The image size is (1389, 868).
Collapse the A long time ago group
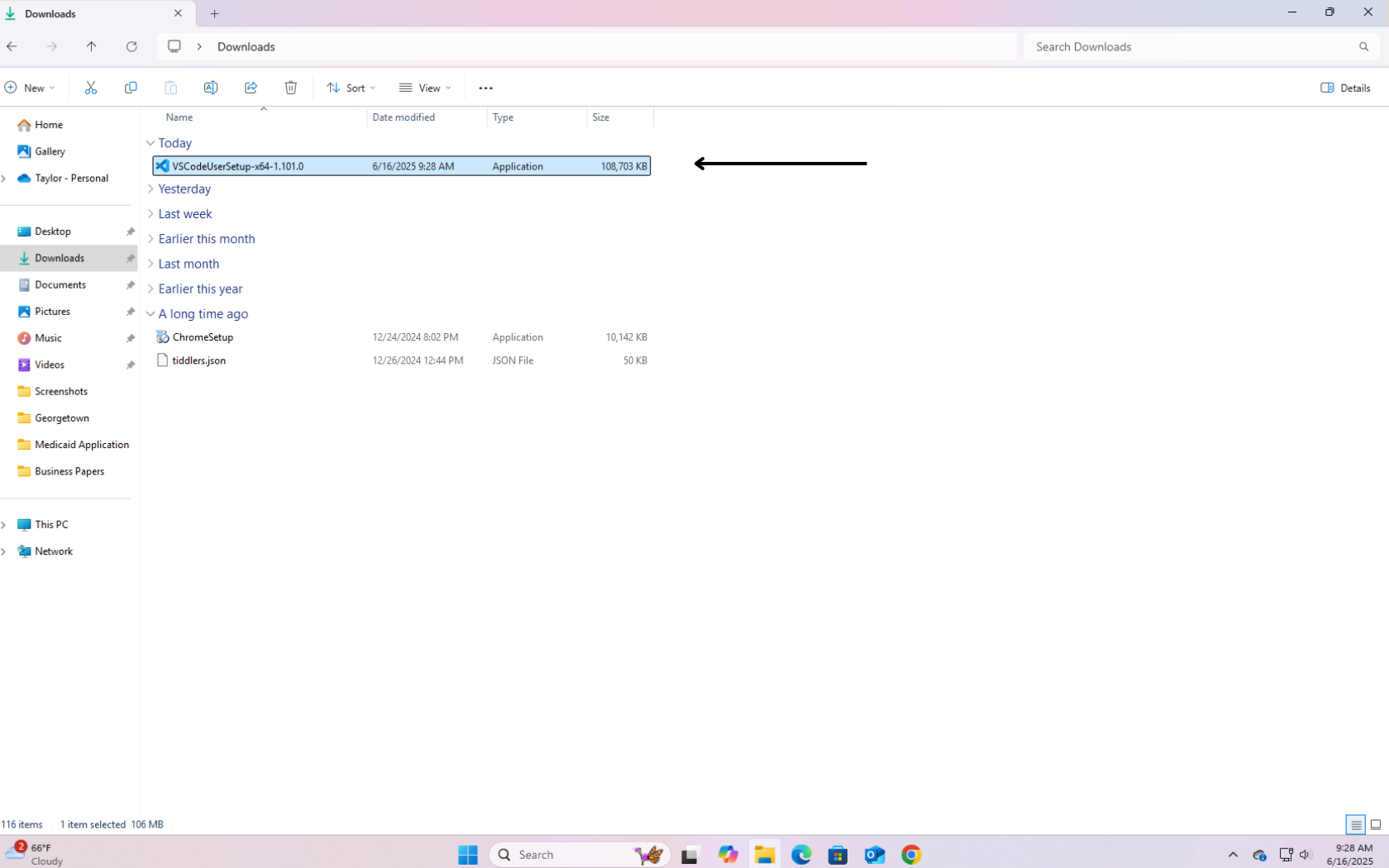click(150, 314)
